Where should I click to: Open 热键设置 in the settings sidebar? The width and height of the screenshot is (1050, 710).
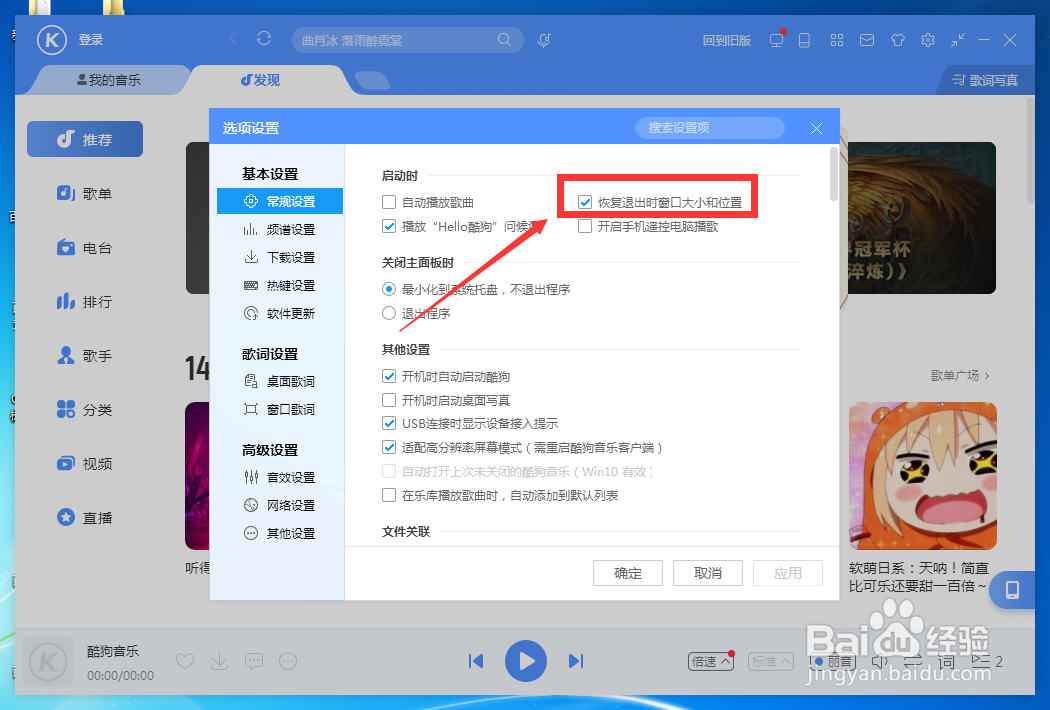tap(279, 285)
